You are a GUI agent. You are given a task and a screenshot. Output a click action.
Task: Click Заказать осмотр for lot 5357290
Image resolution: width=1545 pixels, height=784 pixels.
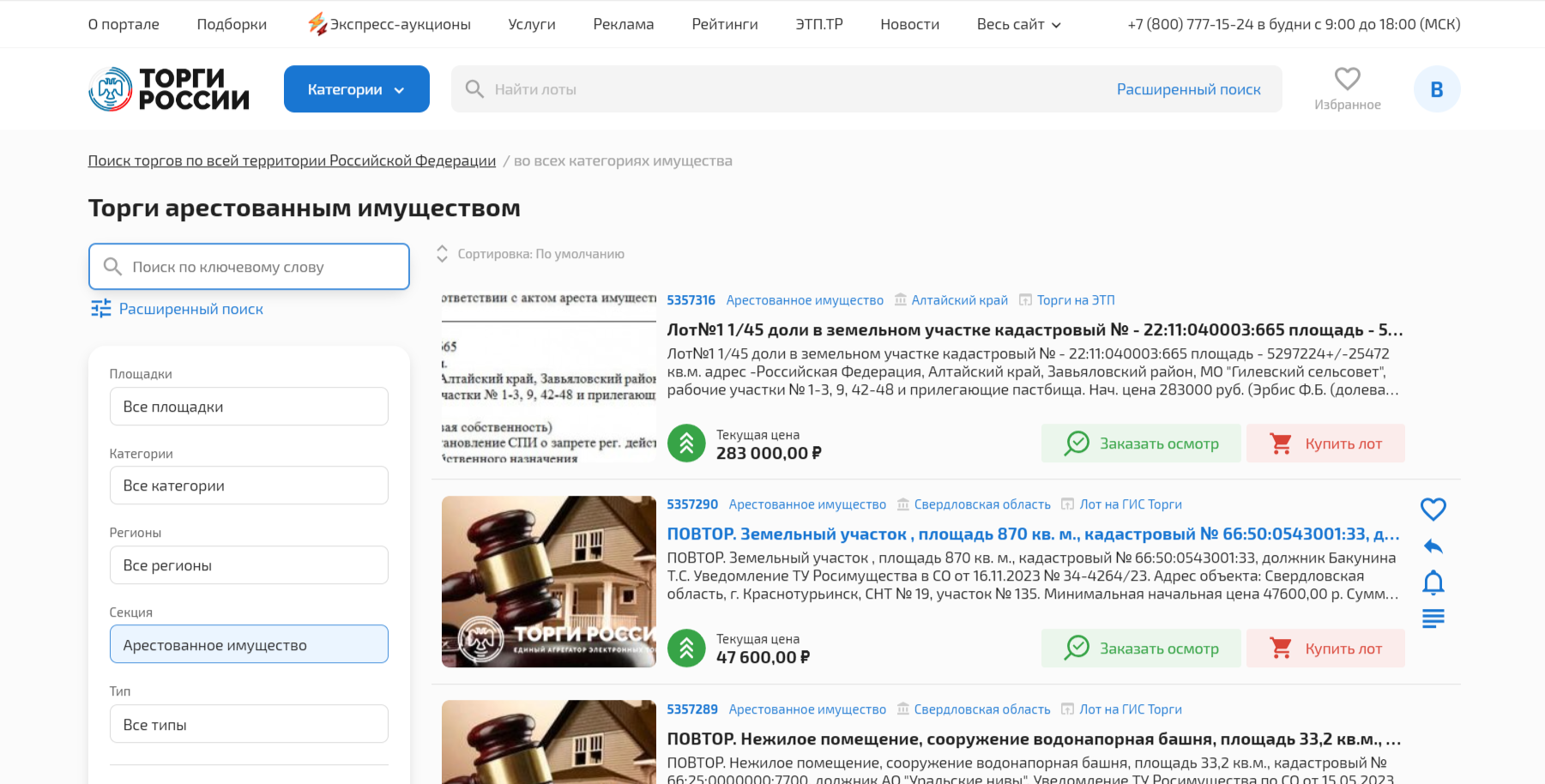pos(1141,648)
